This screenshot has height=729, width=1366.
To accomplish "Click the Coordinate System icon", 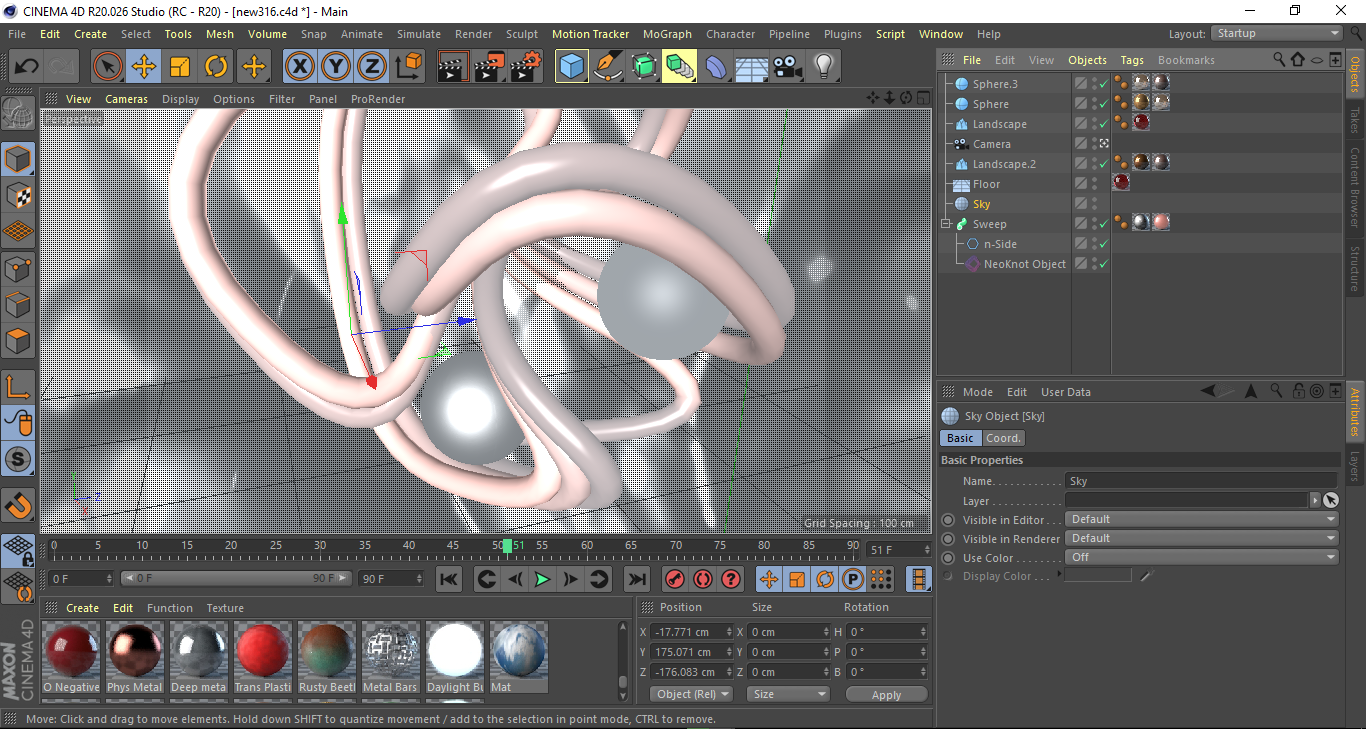I will 408,67.
